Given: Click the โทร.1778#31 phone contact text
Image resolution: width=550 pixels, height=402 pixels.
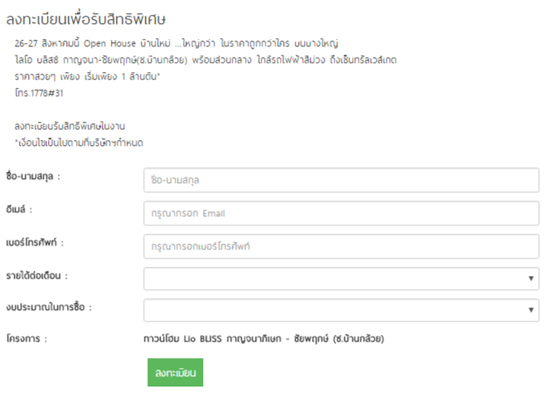Looking at the screenshot, I should pyautogui.click(x=39, y=93).
